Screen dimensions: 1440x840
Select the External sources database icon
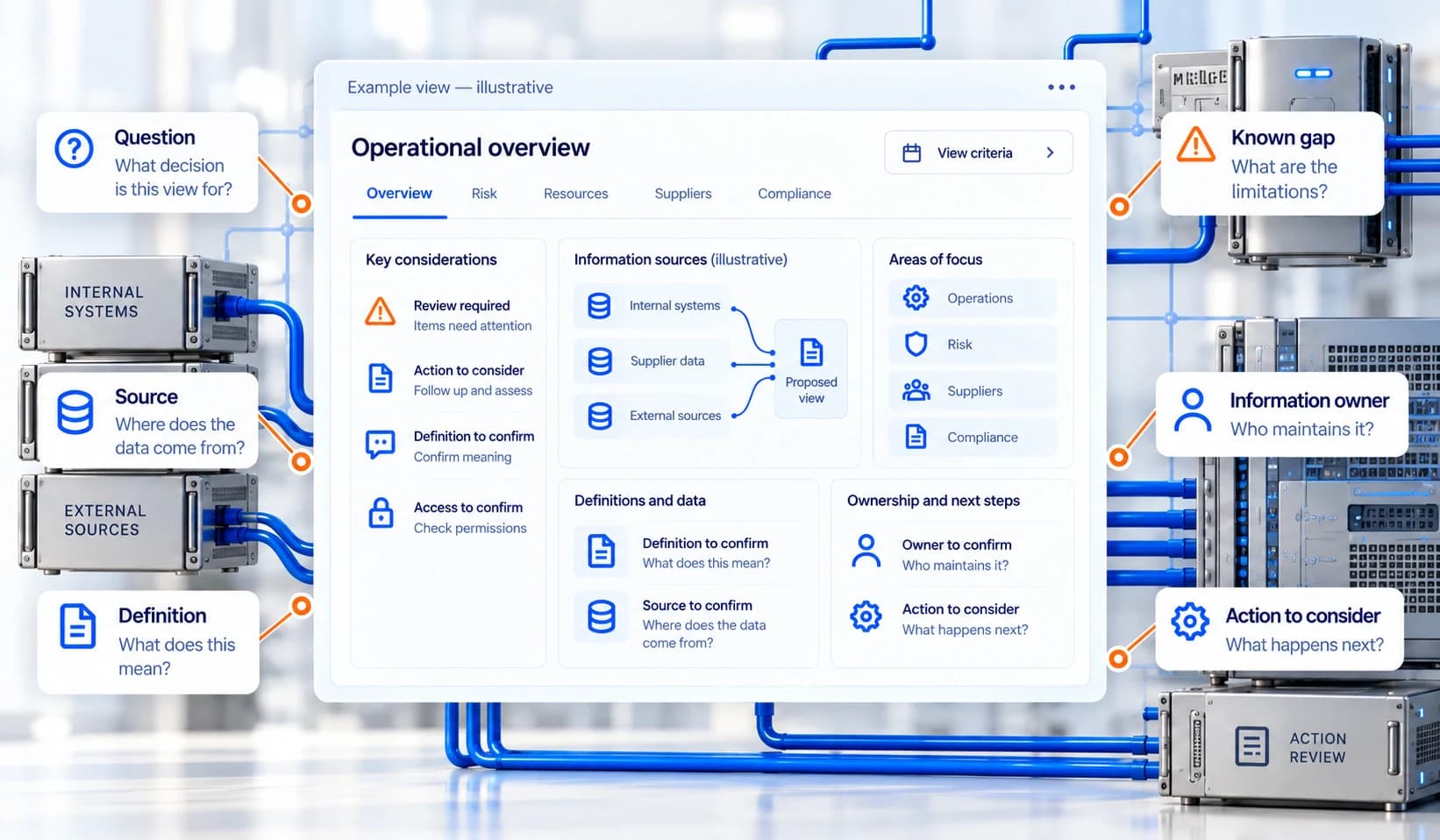(600, 416)
